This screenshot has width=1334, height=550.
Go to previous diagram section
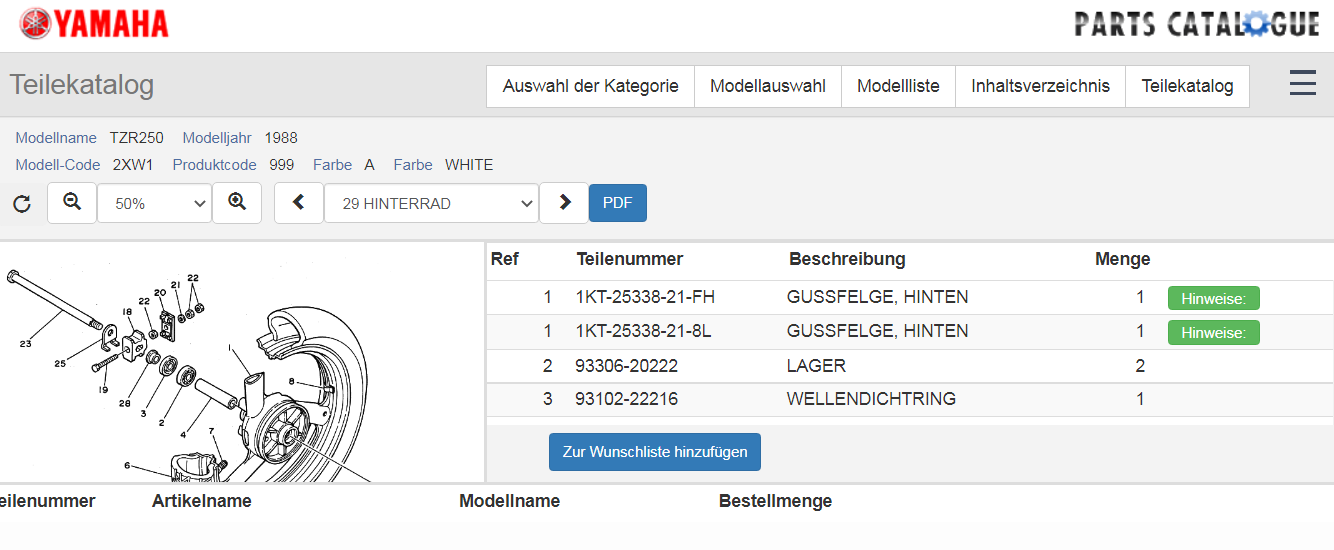[299, 203]
